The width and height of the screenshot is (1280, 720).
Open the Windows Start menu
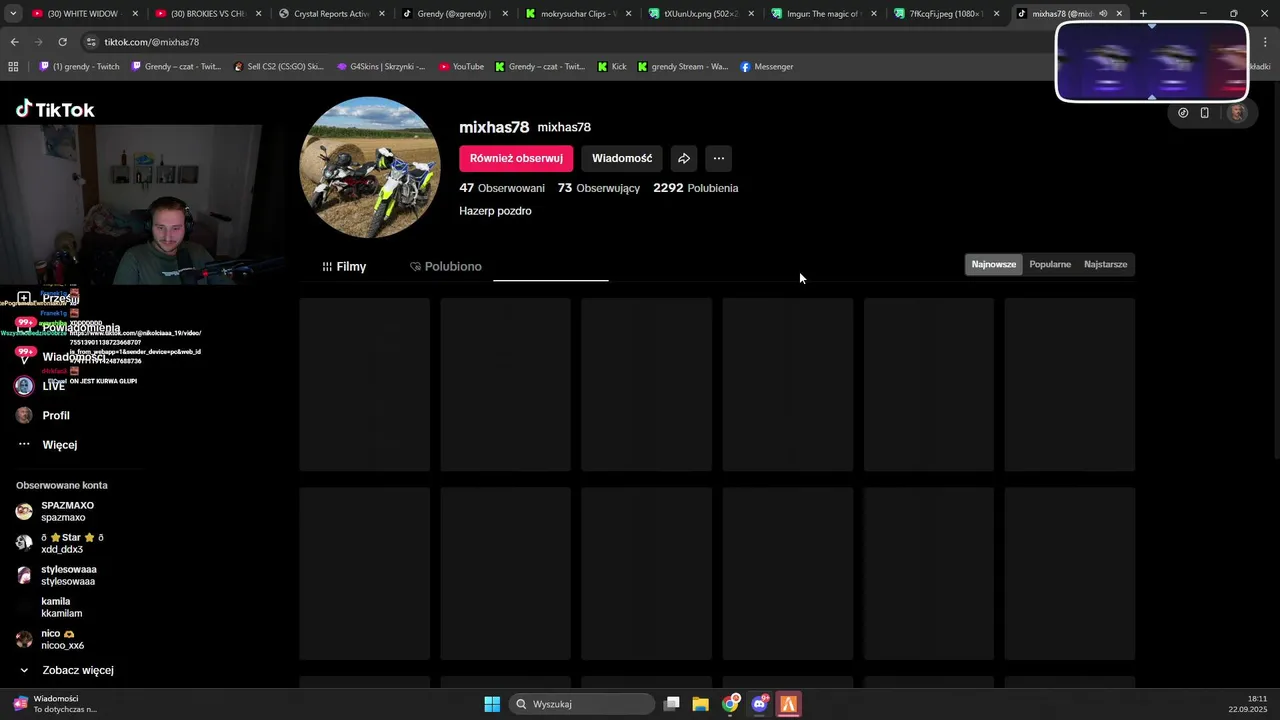492,704
